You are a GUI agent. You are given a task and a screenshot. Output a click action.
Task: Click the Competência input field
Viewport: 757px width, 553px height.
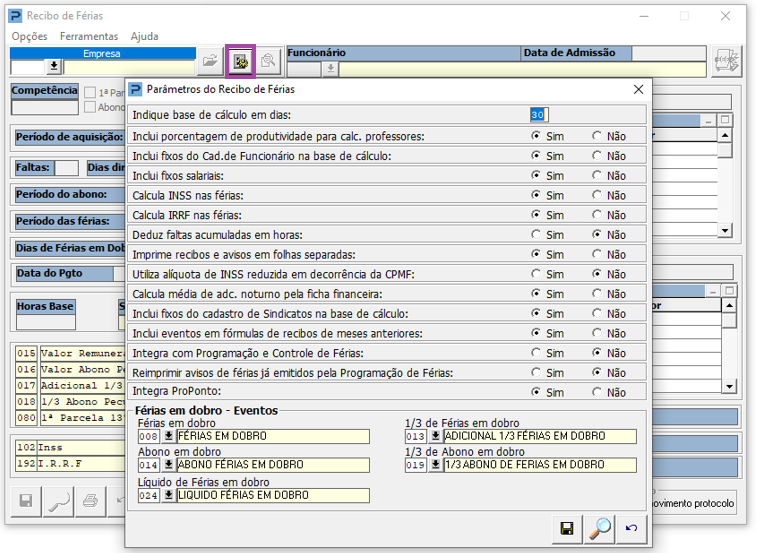coord(45,107)
